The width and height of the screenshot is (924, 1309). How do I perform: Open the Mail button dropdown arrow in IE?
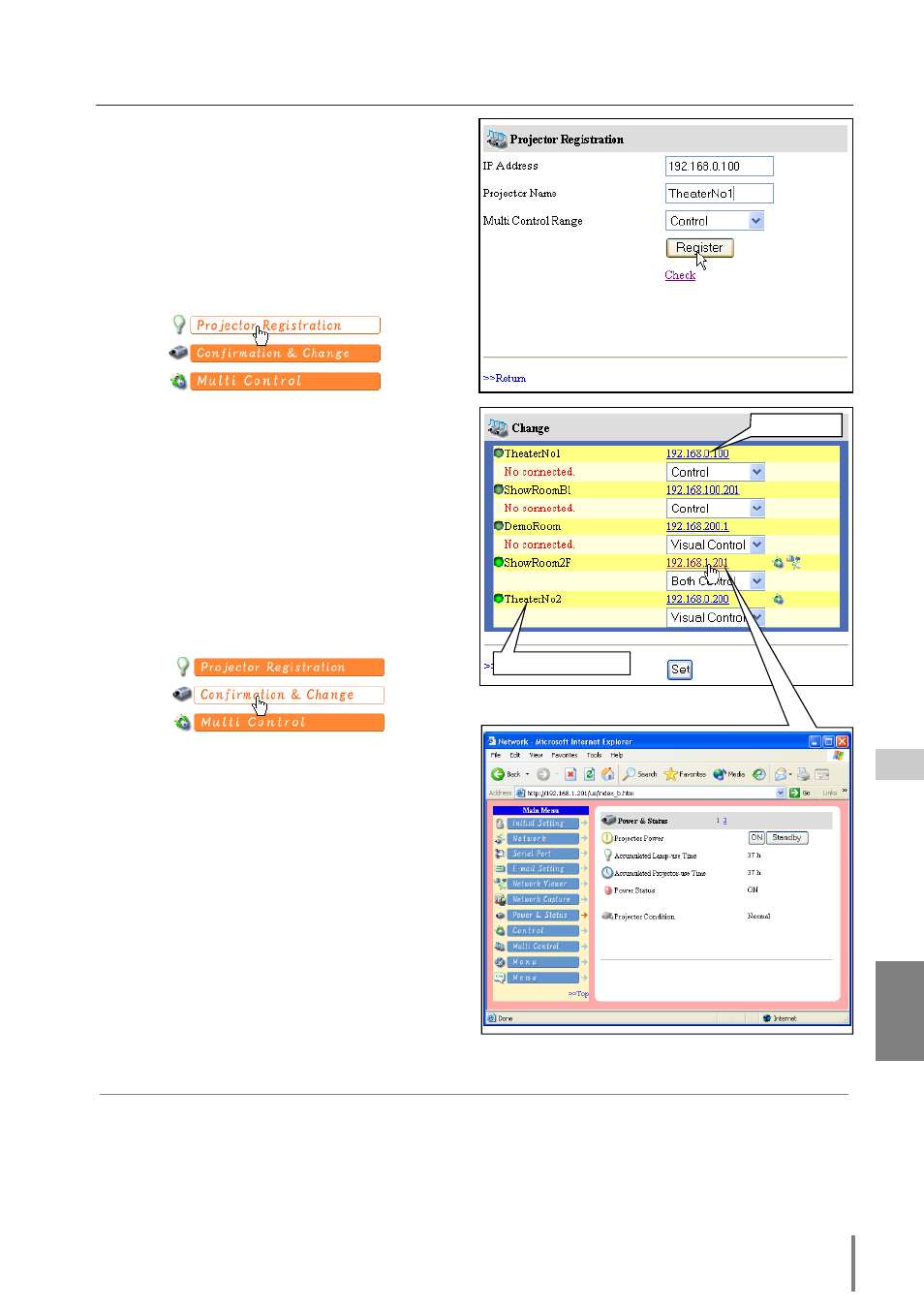(790, 774)
